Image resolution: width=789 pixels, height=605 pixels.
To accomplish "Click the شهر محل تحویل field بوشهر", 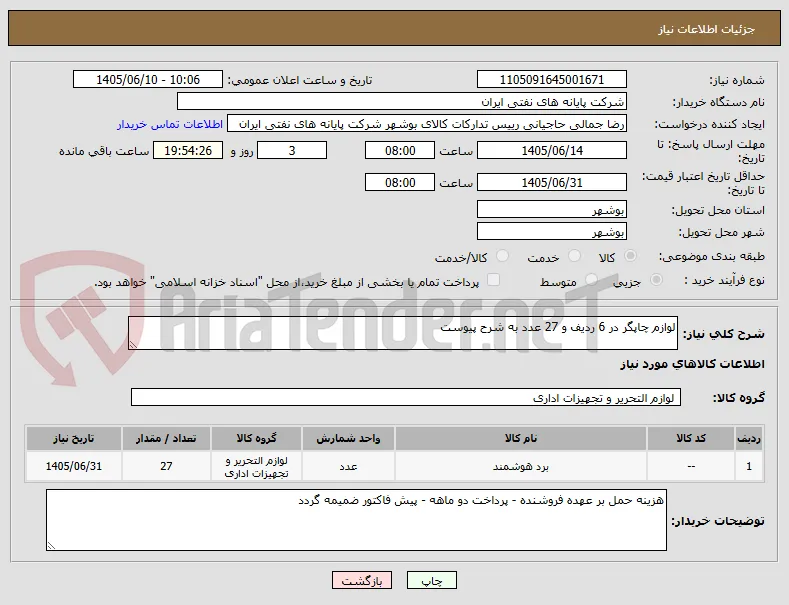I will 551,232.
